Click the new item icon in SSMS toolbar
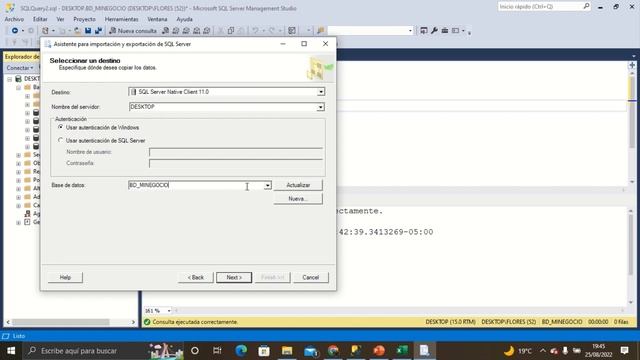 pyautogui.click(x=45, y=31)
